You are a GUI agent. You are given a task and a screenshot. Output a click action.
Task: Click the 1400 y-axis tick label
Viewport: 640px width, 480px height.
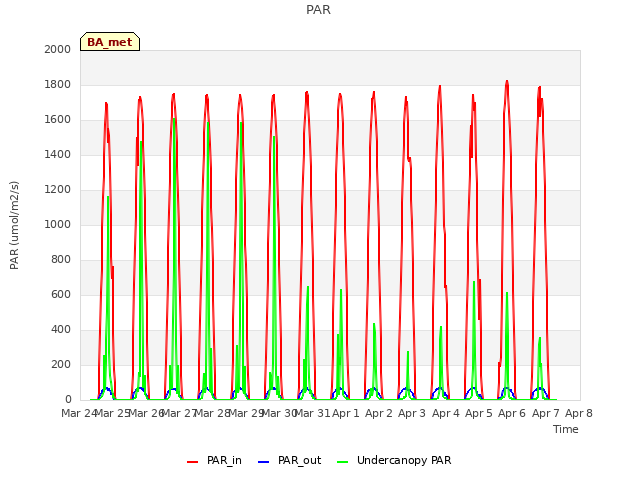click(58, 154)
